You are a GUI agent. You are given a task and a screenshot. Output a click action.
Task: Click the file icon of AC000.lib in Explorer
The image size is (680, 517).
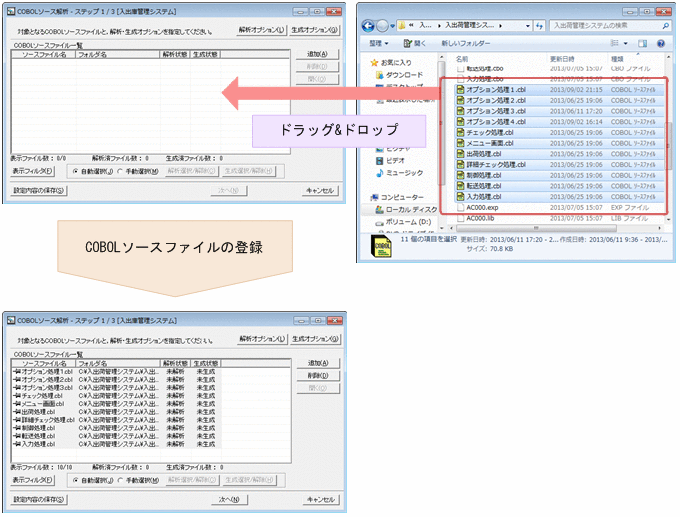461,218
